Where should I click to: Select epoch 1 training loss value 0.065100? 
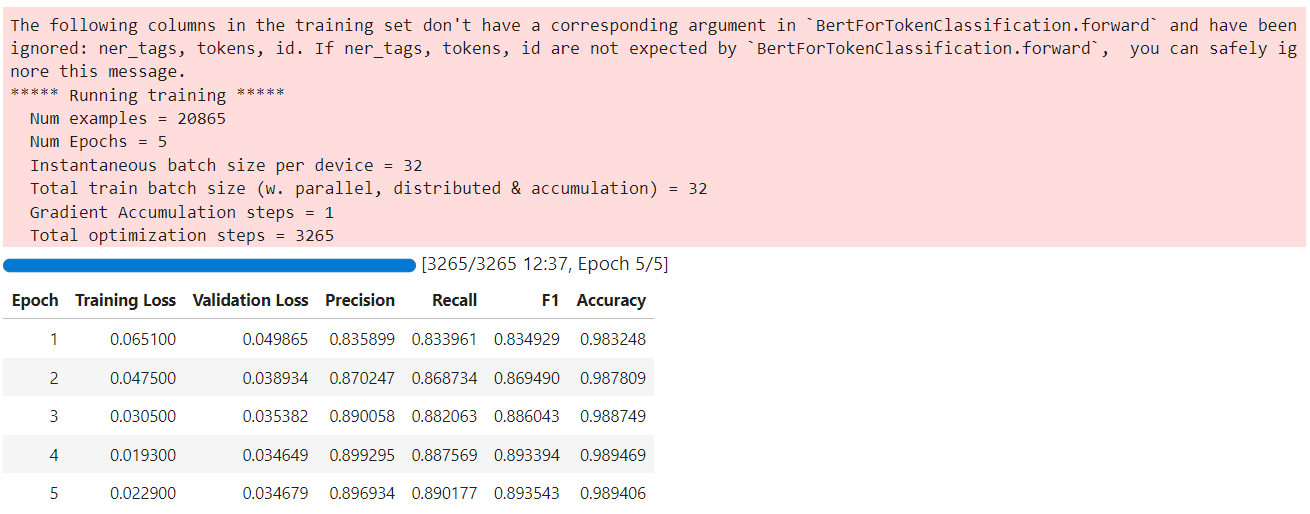(143, 339)
